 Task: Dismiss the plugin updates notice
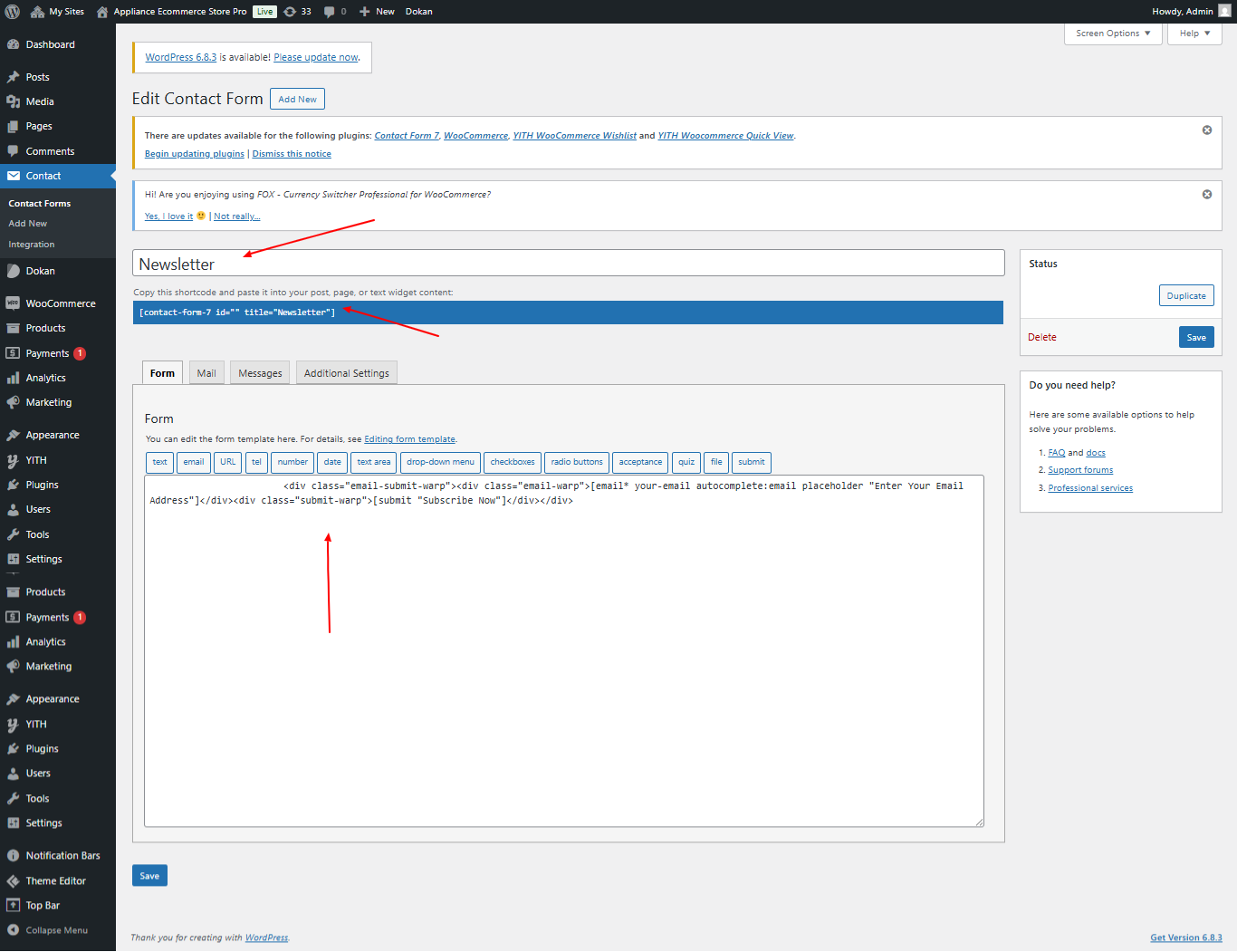click(1206, 130)
